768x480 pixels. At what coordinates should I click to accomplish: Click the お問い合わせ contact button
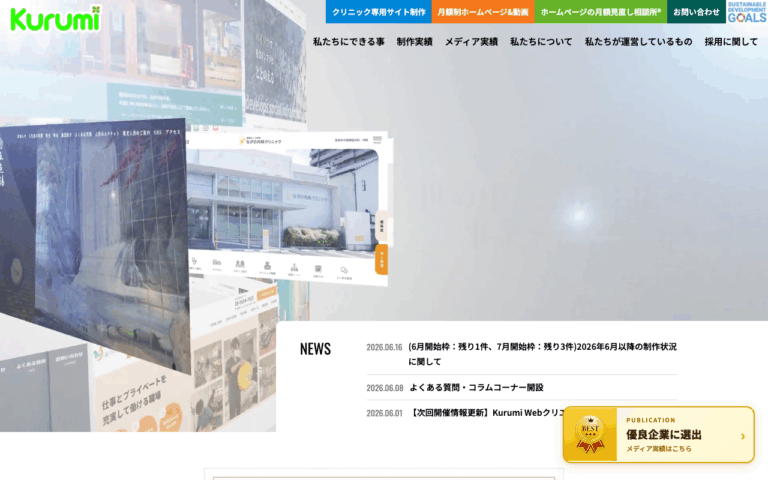click(696, 12)
